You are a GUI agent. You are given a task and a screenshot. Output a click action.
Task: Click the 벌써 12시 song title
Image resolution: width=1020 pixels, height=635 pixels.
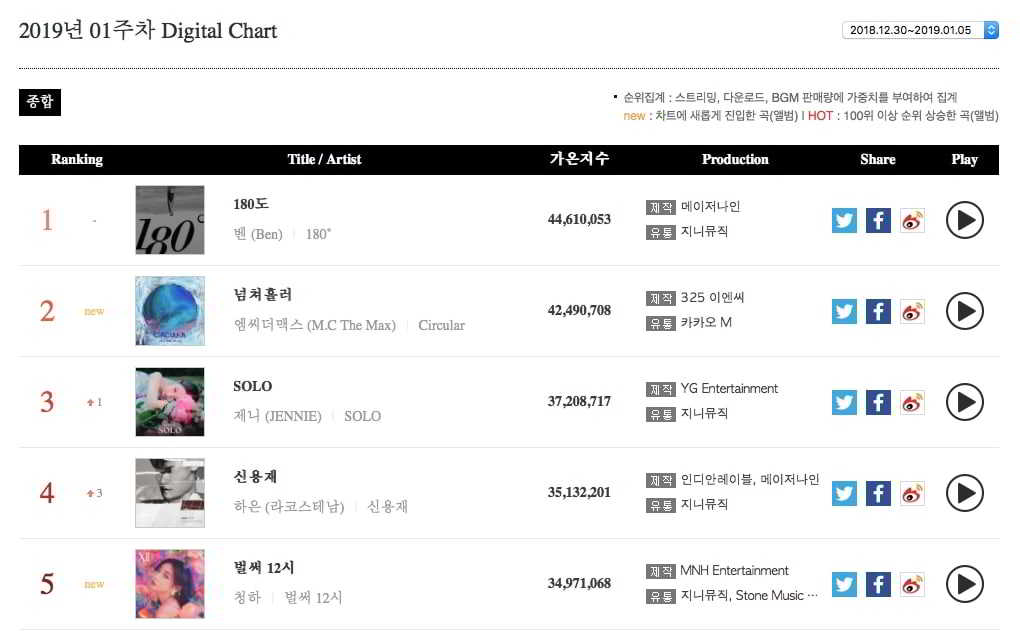pos(263,568)
